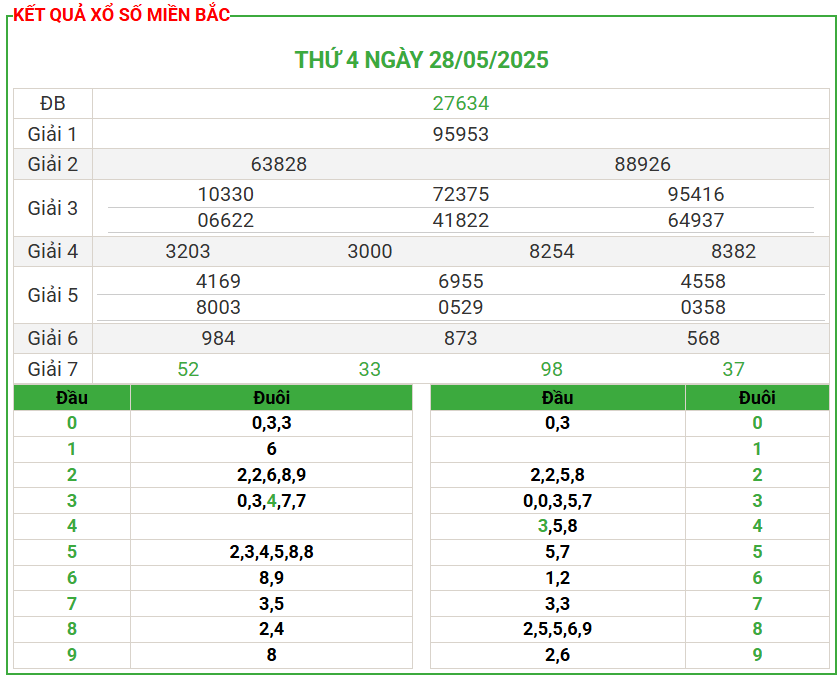Screen dimensions: 839x677
Task: Select second prize number 63828
Action: [279, 164]
